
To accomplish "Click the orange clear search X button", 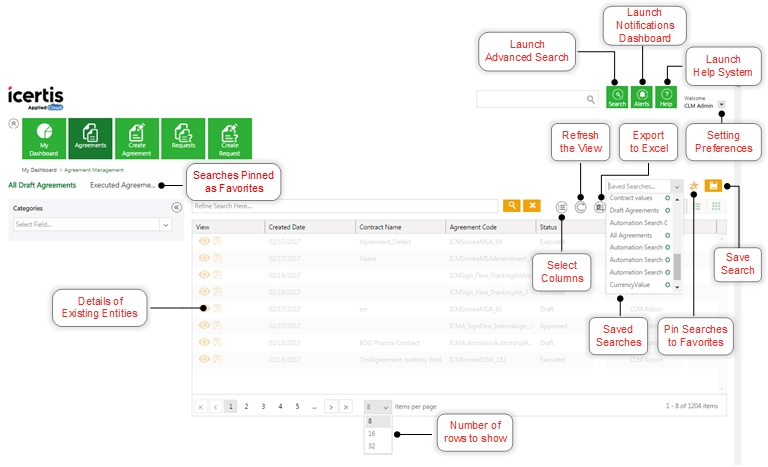I will tap(533, 205).
